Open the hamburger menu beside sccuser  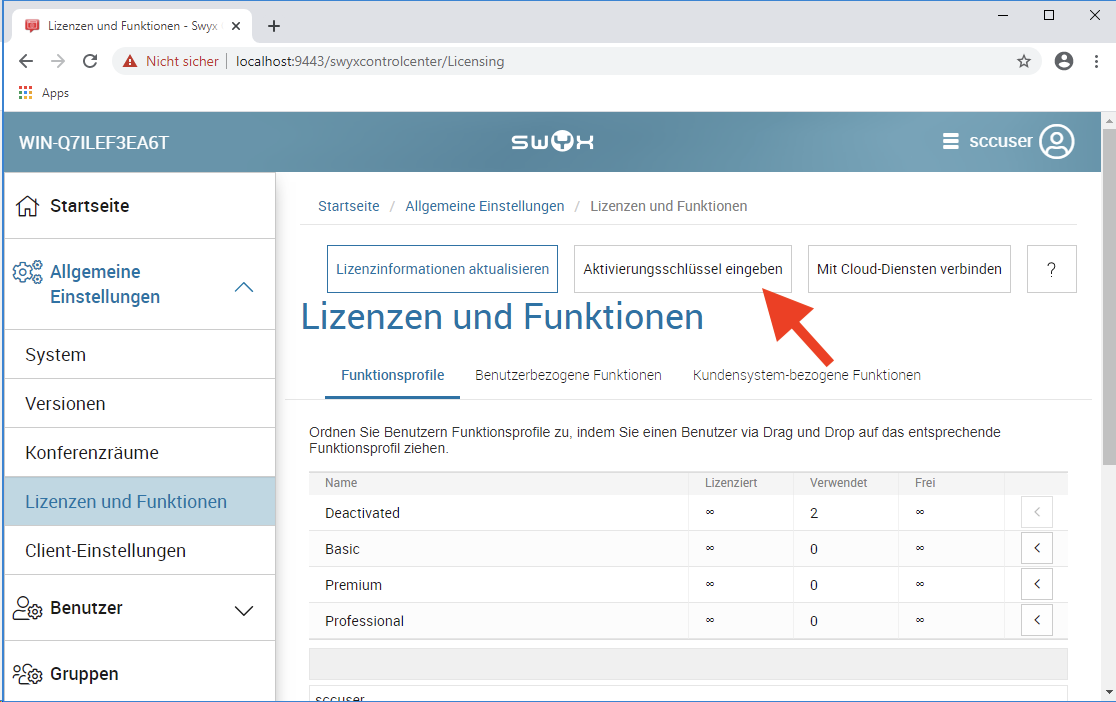[950, 142]
